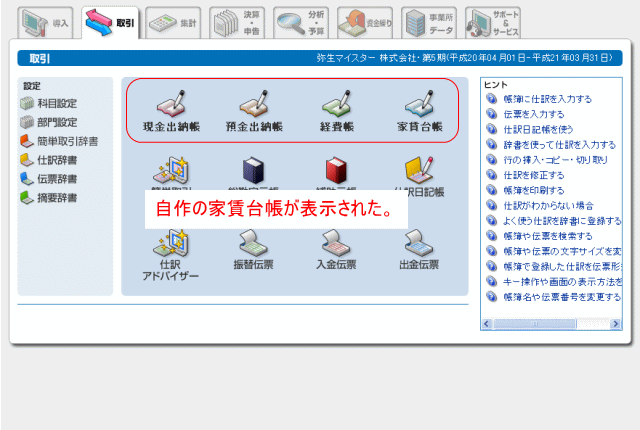640x430 pixels.
Task: Open the dark blue 総勘定元帳 book icon
Action: [x=253, y=171]
